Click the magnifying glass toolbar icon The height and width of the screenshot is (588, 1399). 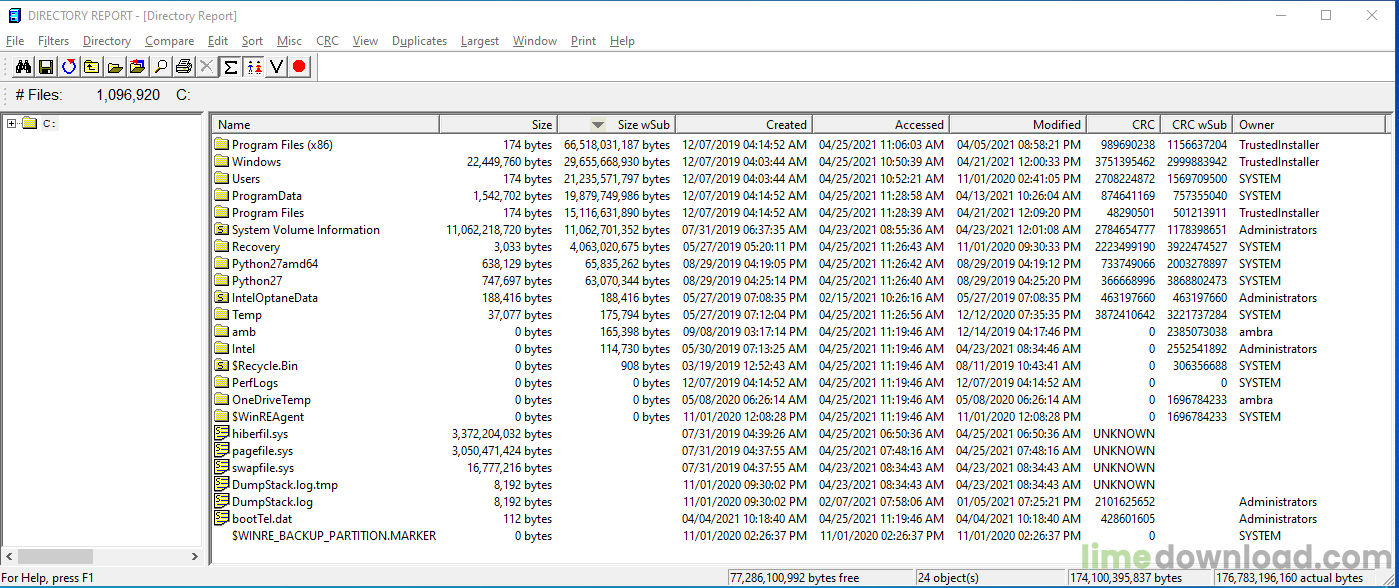click(160, 67)
